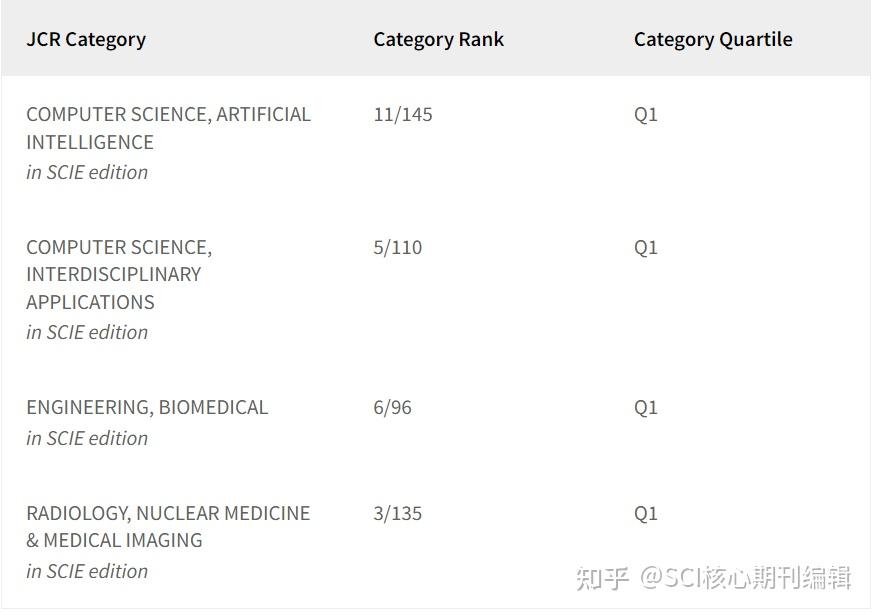Click Q1 quartile for Interdisciplinary Applications row
This screenshot has height=612, width=873.
(646, 247)
